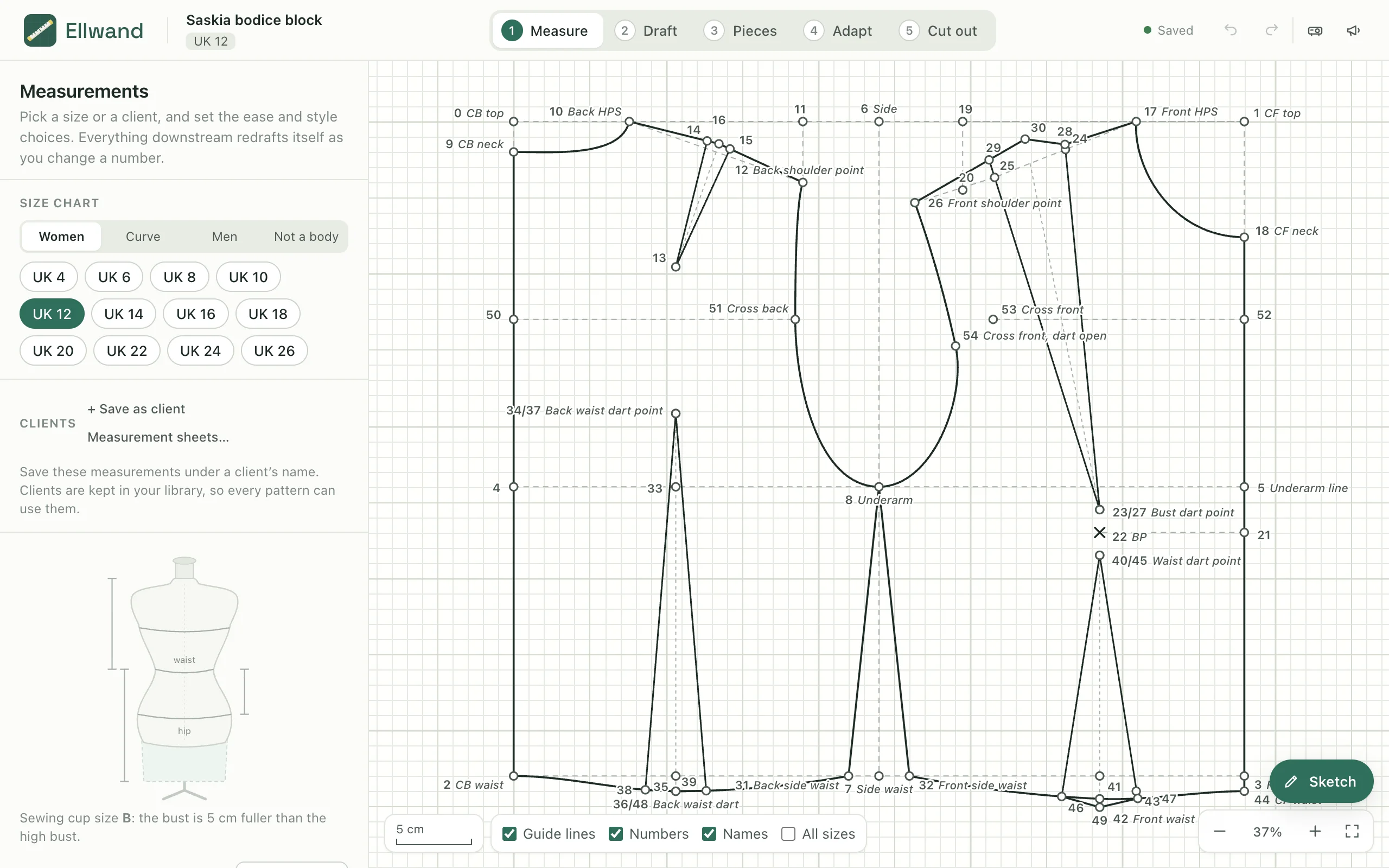This screenshot has height=868, width=1389.
Task: Click the 5 cm scale bar
Action: 434,834
